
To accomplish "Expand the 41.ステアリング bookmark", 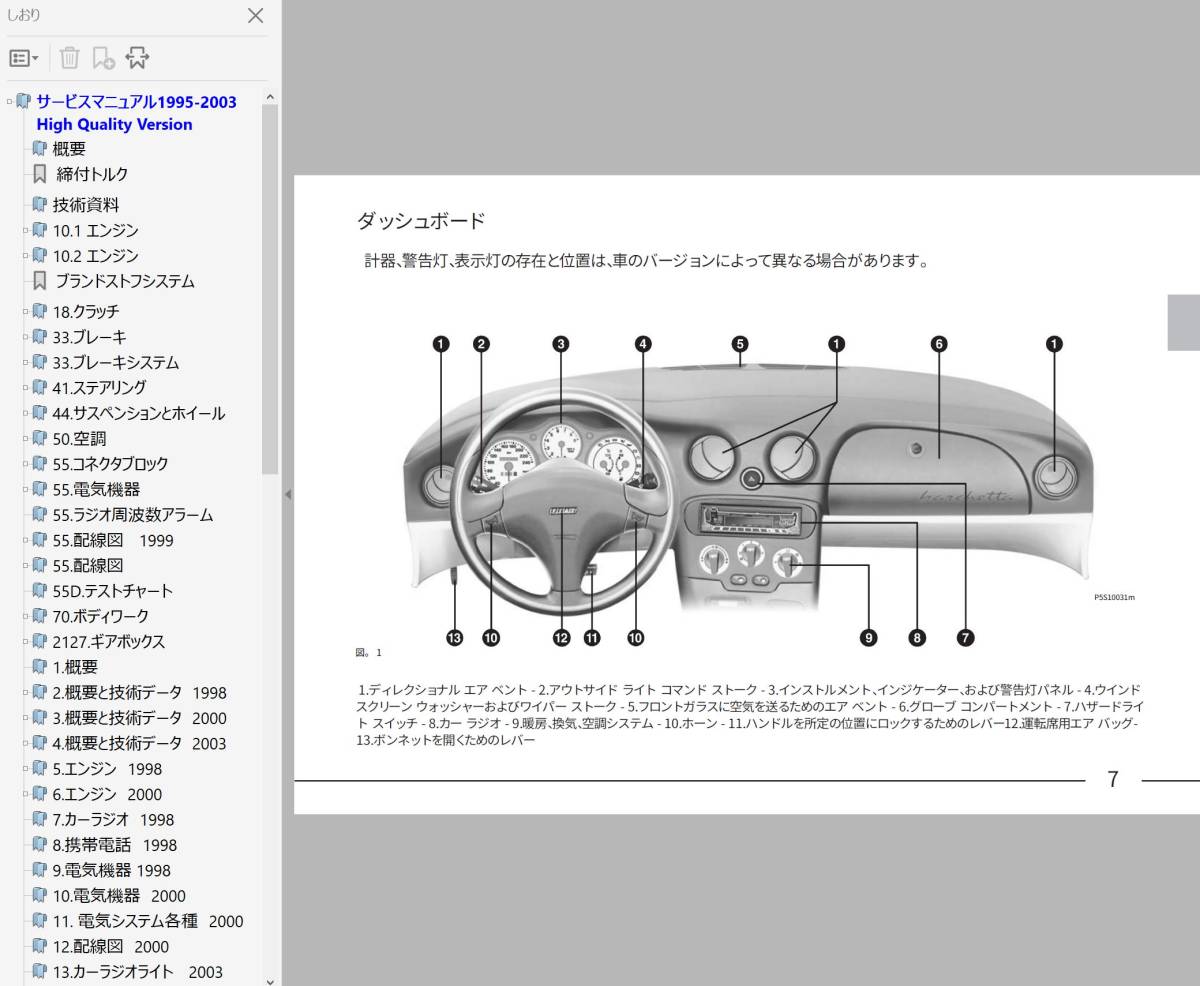I will (27, 387).
